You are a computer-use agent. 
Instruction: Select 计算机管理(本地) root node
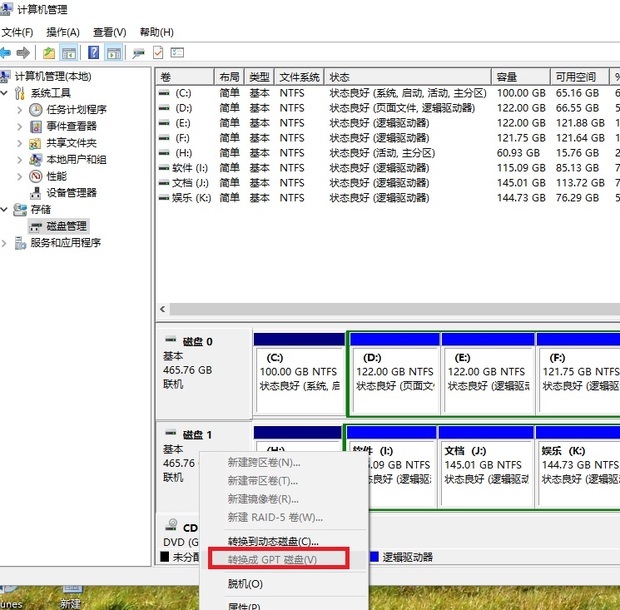(x=53, y=76)
